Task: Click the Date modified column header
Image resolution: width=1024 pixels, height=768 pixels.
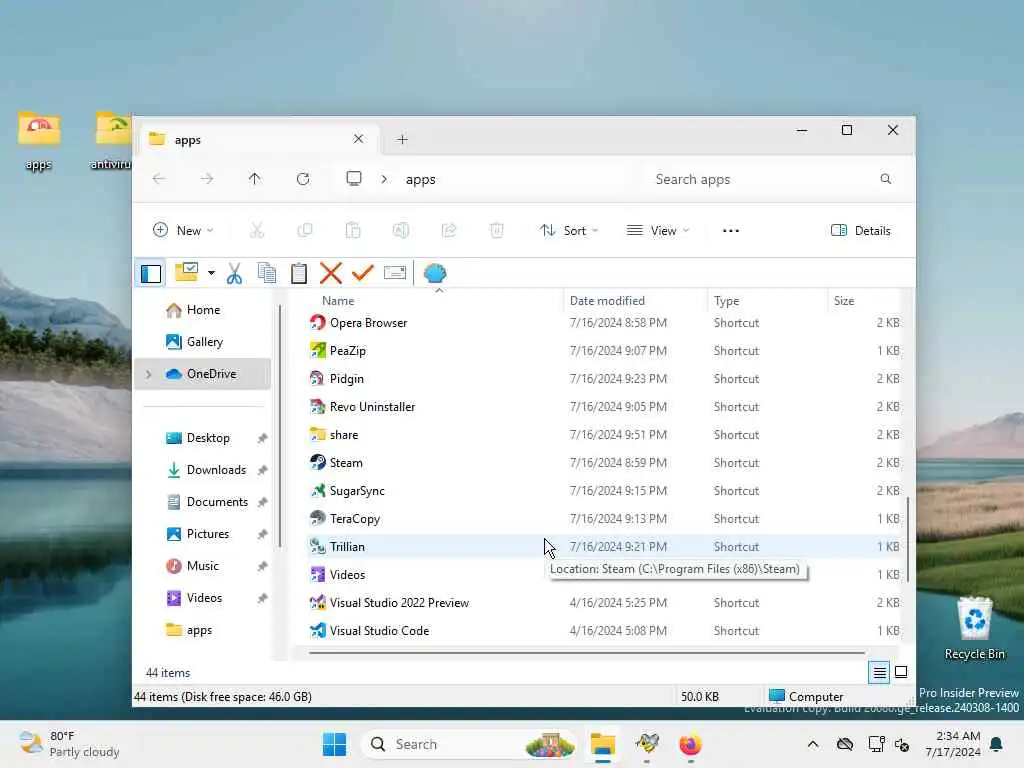Action: tap(635, 301)
